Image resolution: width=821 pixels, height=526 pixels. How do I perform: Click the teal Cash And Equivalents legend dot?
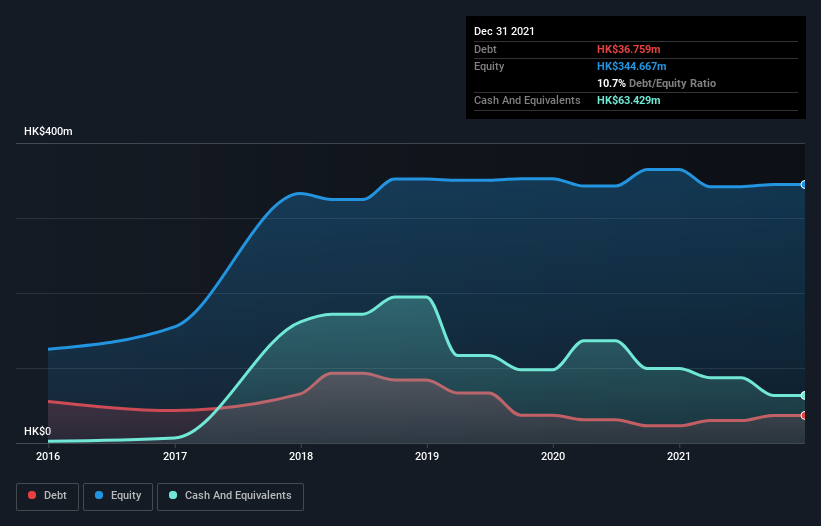click(x=173, y=495)
